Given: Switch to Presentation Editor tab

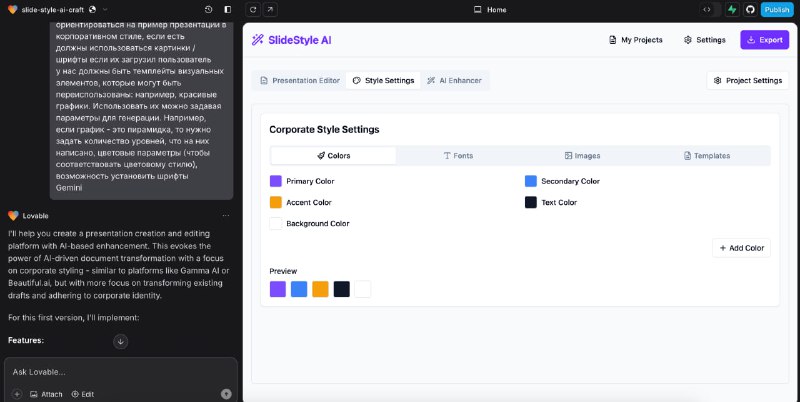Looking at the screenshot, I should tap(299, 81).
